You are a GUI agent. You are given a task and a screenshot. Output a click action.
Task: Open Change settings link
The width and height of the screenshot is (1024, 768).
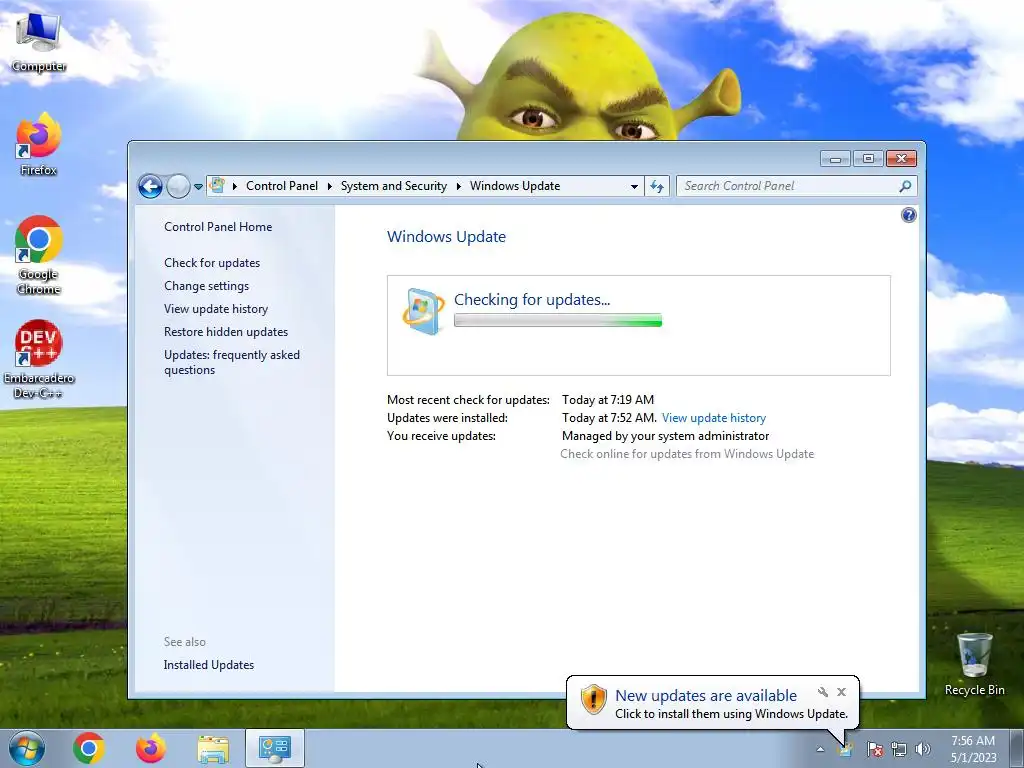point(206,285)
